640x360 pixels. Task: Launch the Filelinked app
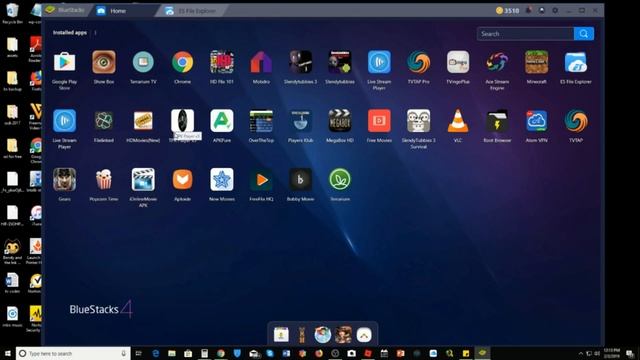click(x=104, y=121)
